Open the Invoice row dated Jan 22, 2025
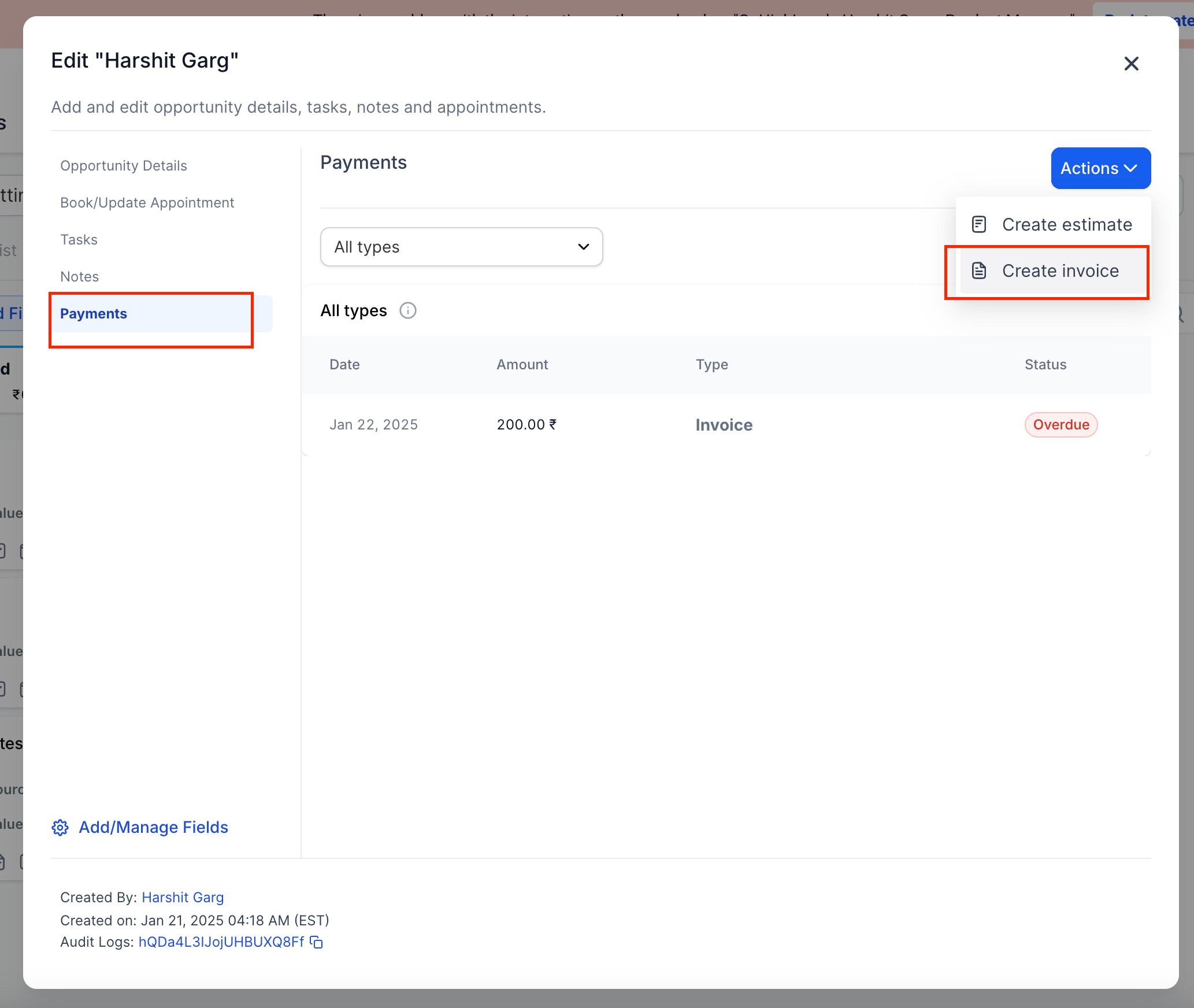Viewport: 1194px width, 1008px height. (724, 425)
